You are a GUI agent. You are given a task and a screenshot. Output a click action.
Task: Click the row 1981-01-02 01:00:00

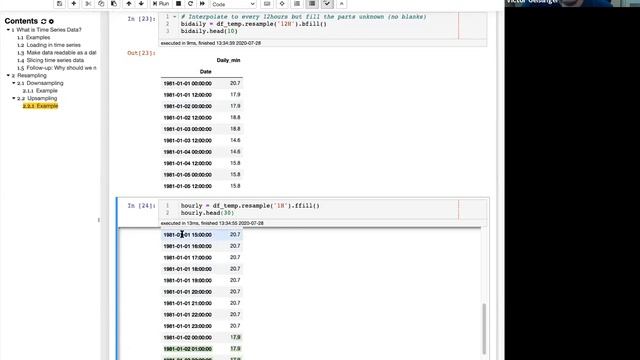202,349
